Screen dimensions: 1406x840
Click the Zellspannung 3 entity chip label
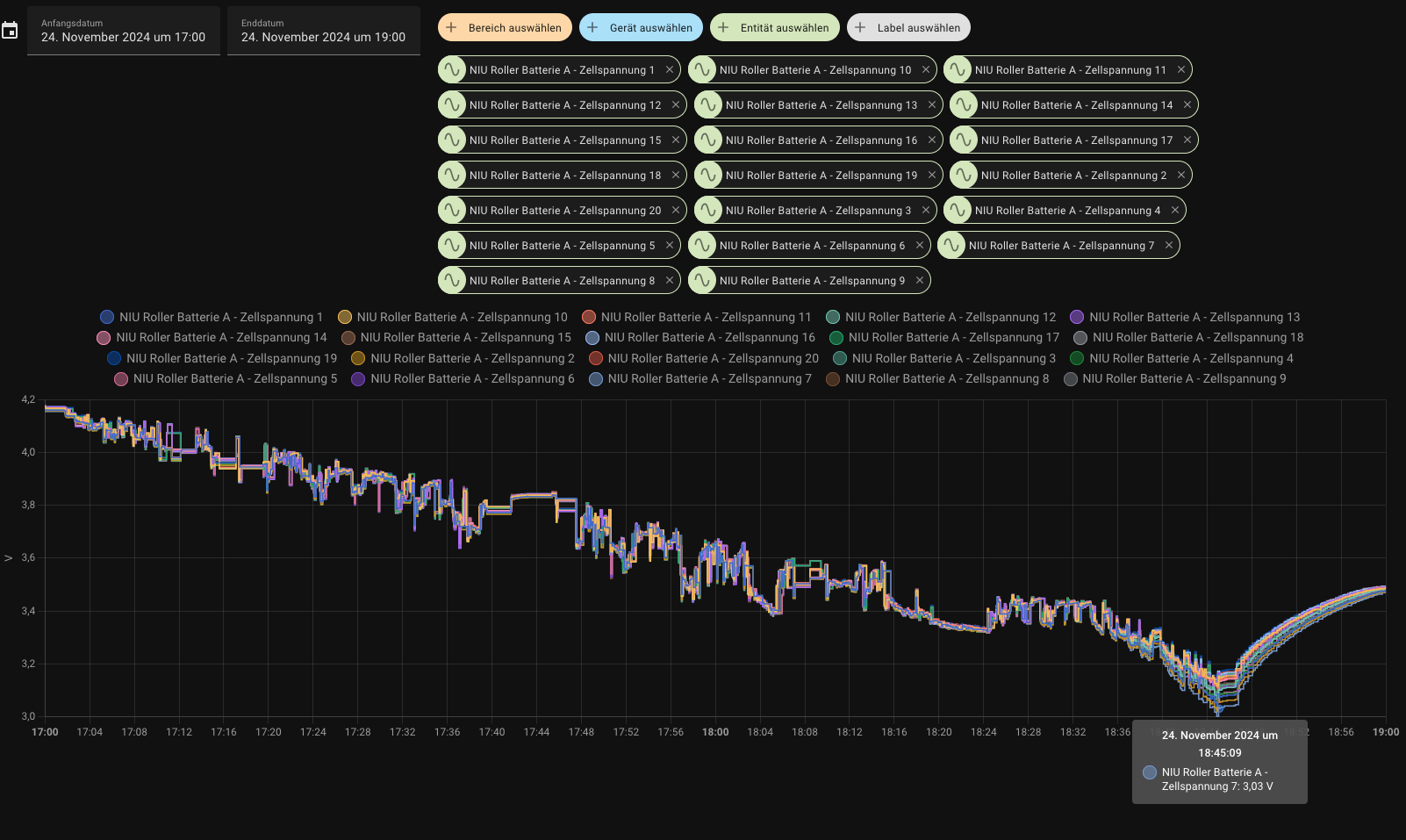click(818, 210)
